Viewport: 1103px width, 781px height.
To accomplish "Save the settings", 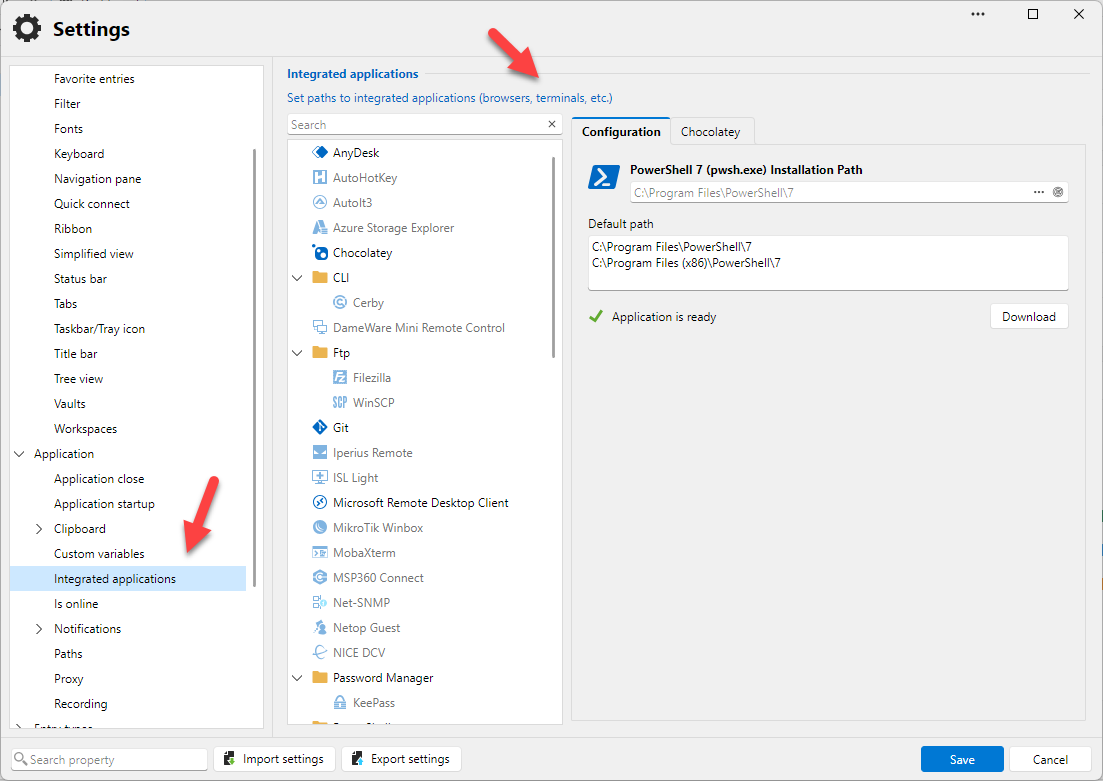I will [x=962, y=759].
